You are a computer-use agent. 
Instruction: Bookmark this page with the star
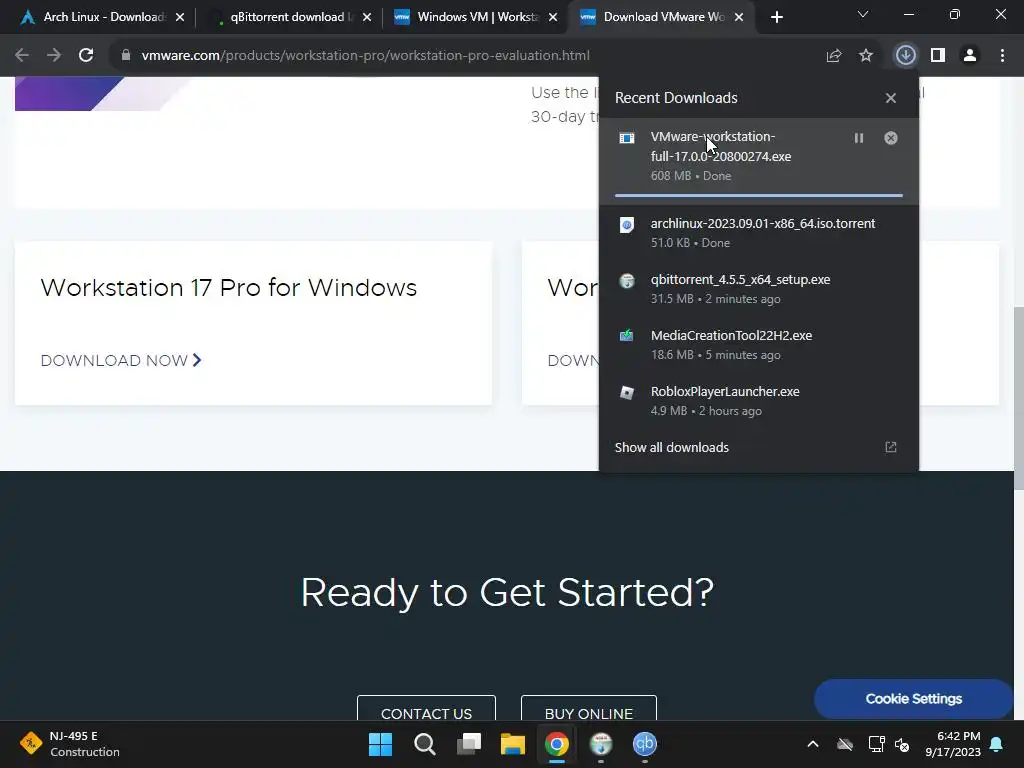point(866,55)
